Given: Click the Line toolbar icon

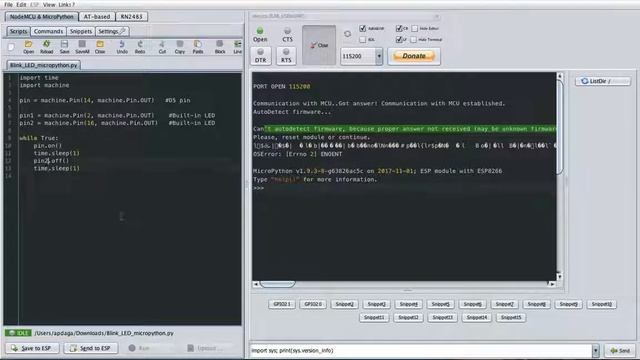Looking at the screenshot, I should click(238, 47).
